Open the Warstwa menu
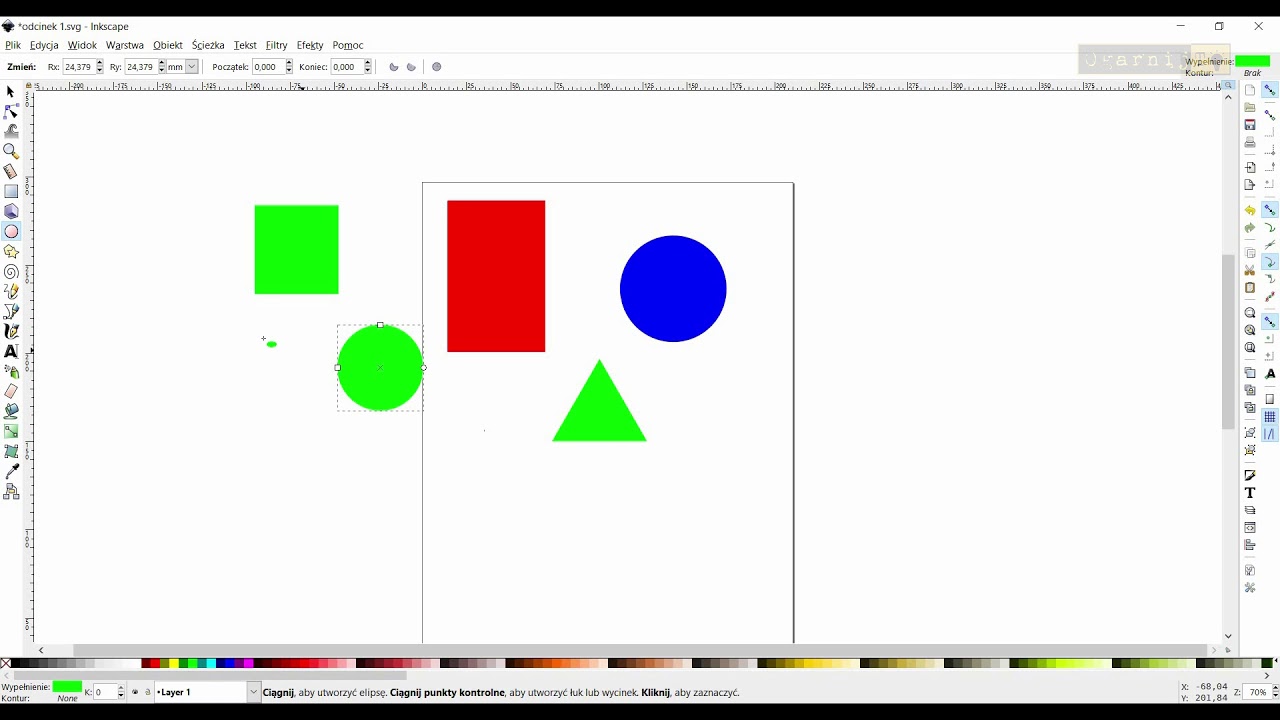Viewport: 1280px width, 720px height. tap(125, 45)
